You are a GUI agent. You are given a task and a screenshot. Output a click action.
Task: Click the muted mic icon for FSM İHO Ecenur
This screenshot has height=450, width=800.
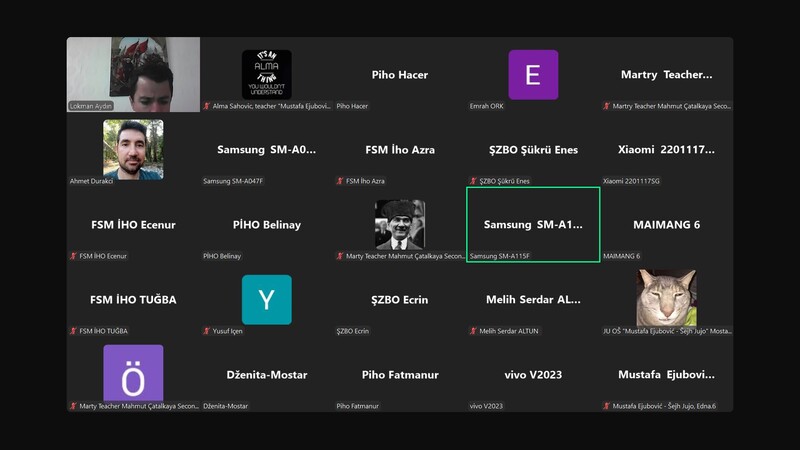click(x=73, y=256)
